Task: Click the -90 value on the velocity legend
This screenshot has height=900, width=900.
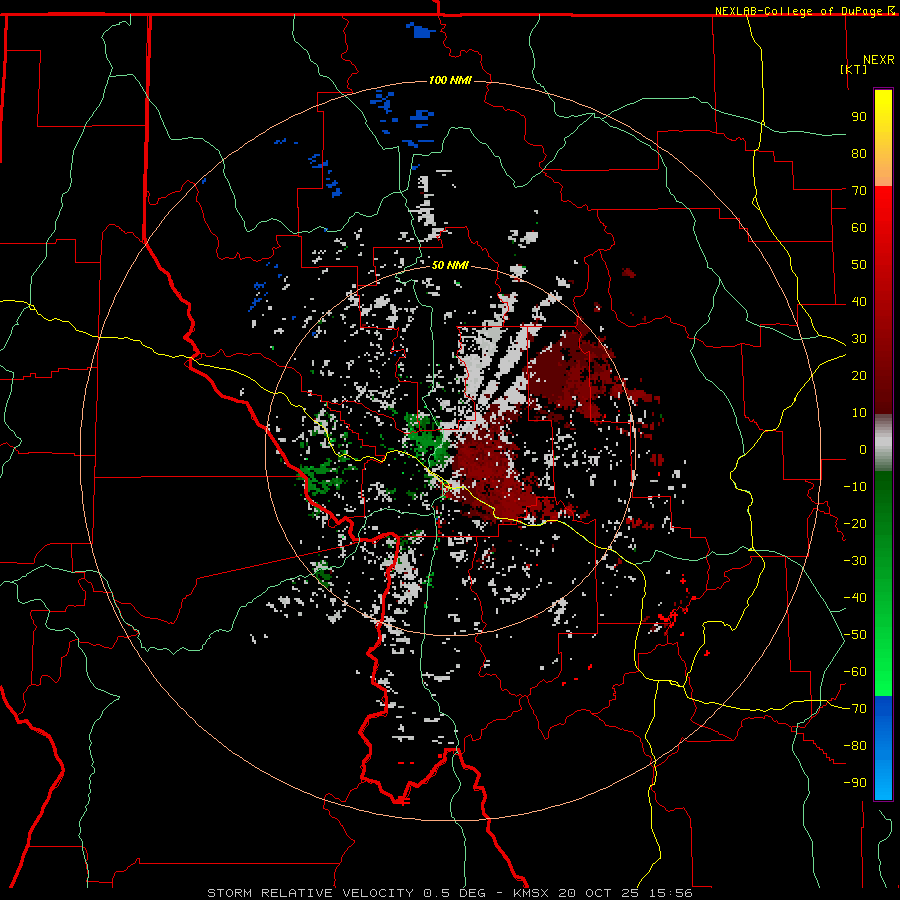Action: pos(855,783)
